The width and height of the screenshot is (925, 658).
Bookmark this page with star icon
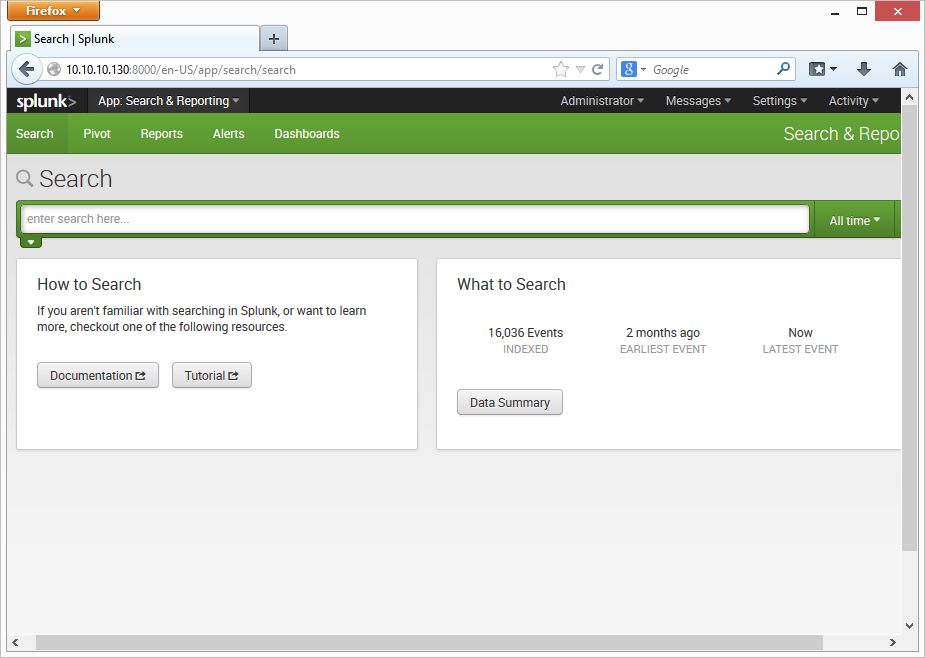click(x=560, y=70)
